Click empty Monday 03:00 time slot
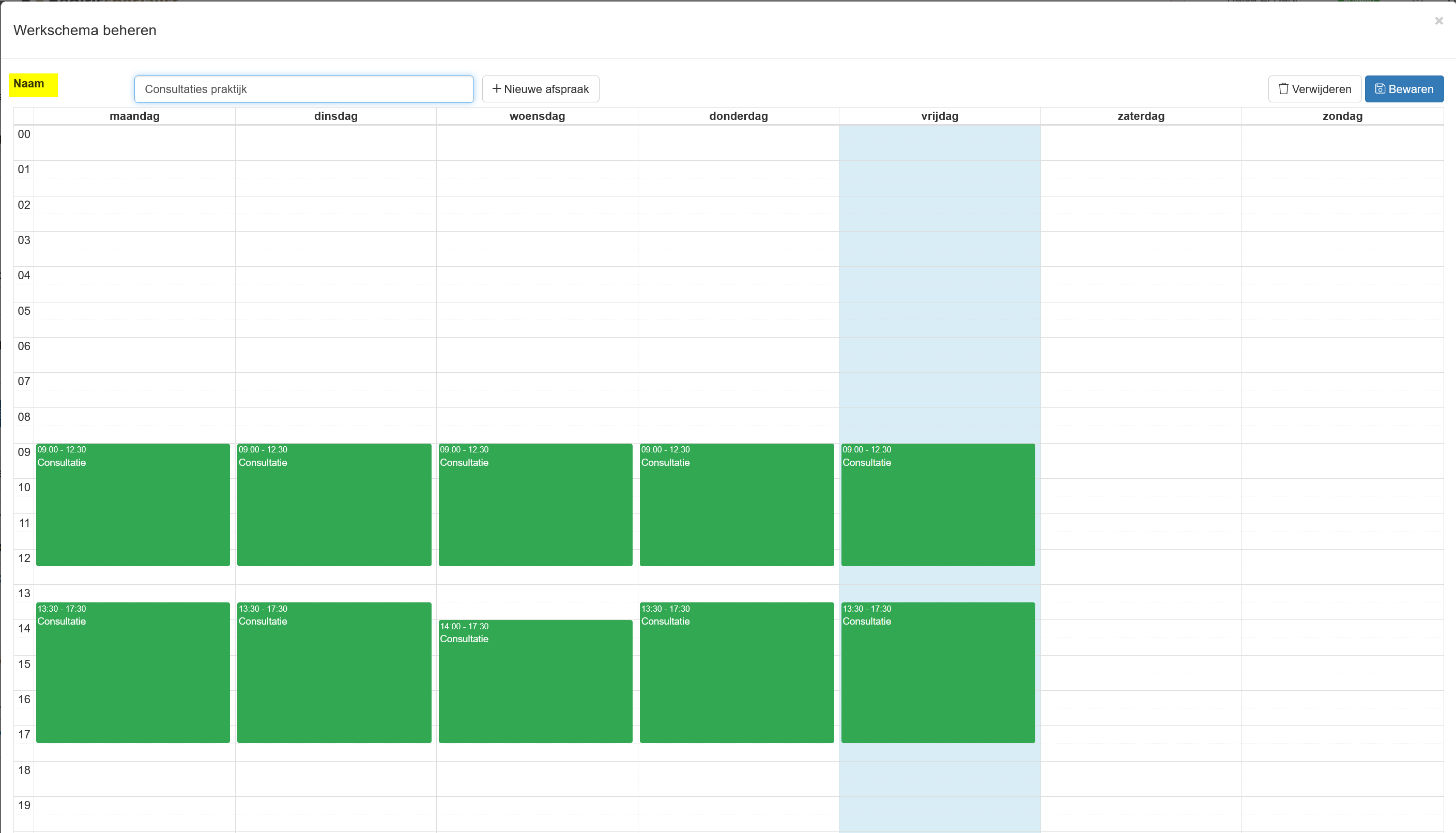Viewport: 1456px width, 833px height. [134, 240]
